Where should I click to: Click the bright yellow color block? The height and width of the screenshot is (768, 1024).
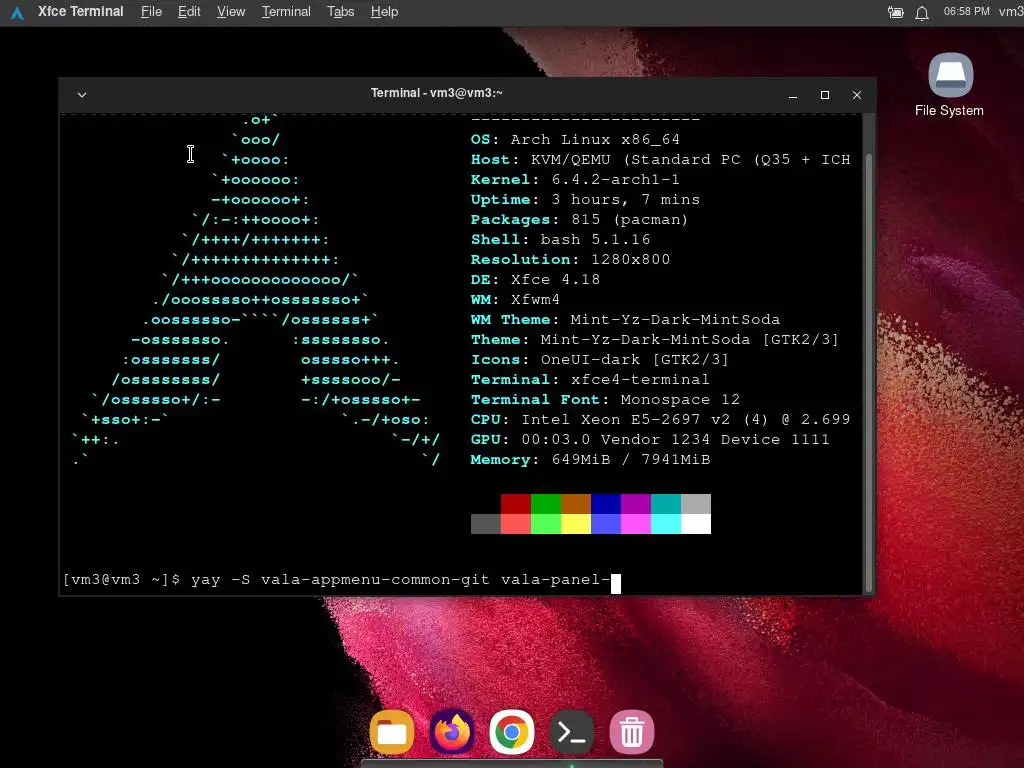[x=576, y=524]
